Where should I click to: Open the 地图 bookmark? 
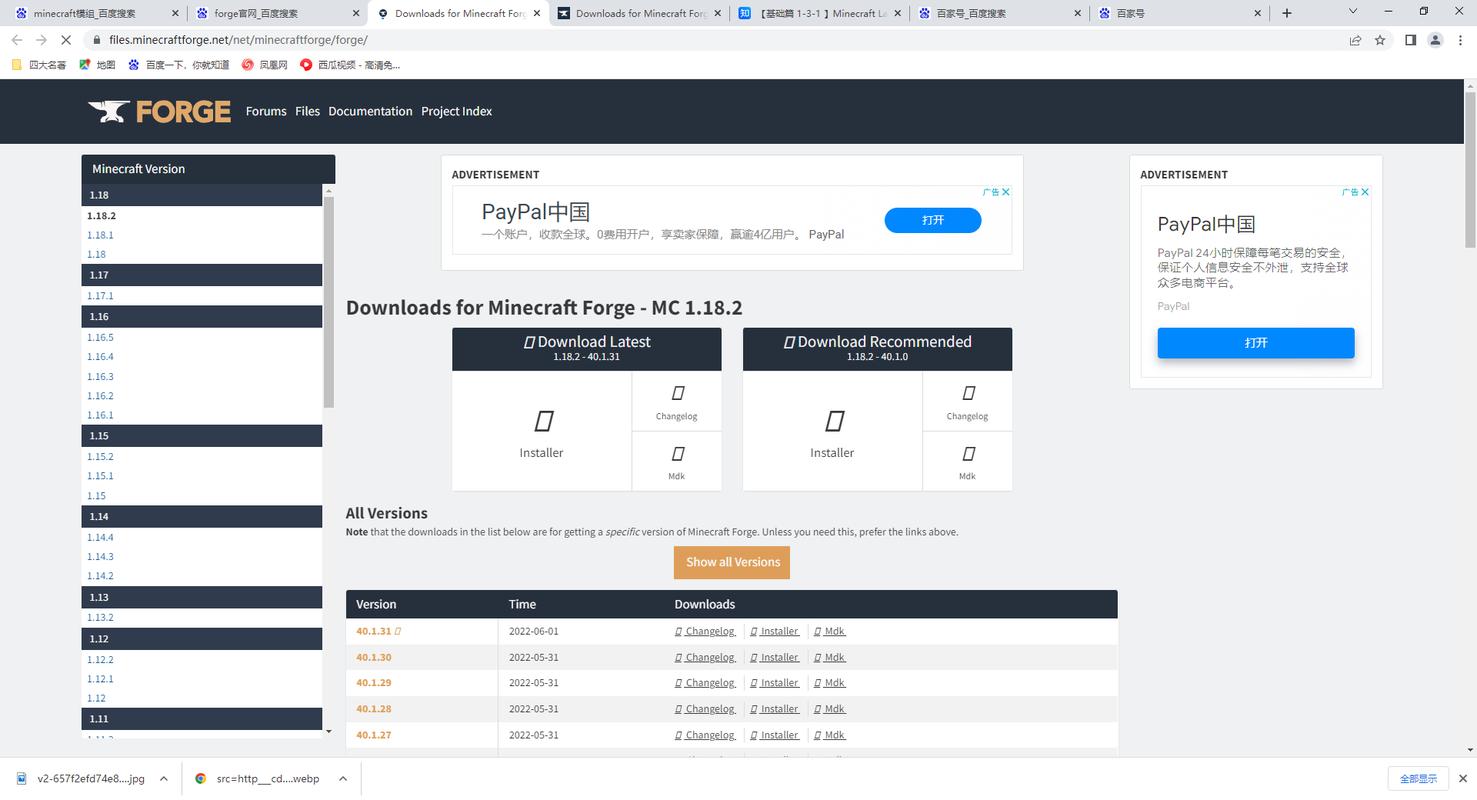98,65
